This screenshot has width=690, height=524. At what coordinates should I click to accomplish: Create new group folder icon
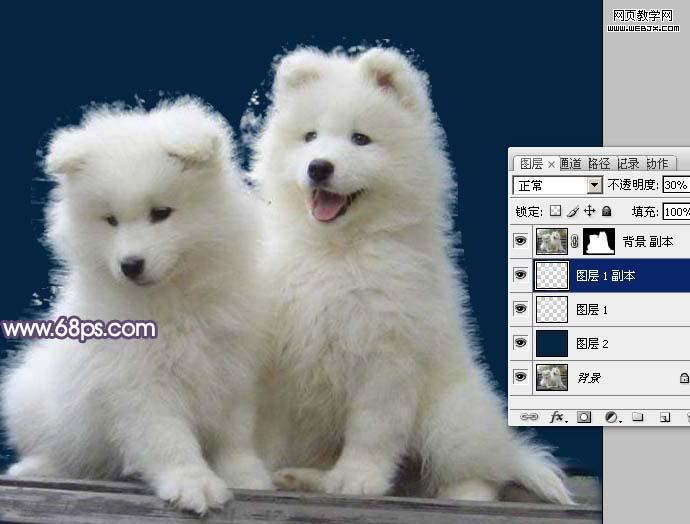pyautogui.click(x=638, y=417)
